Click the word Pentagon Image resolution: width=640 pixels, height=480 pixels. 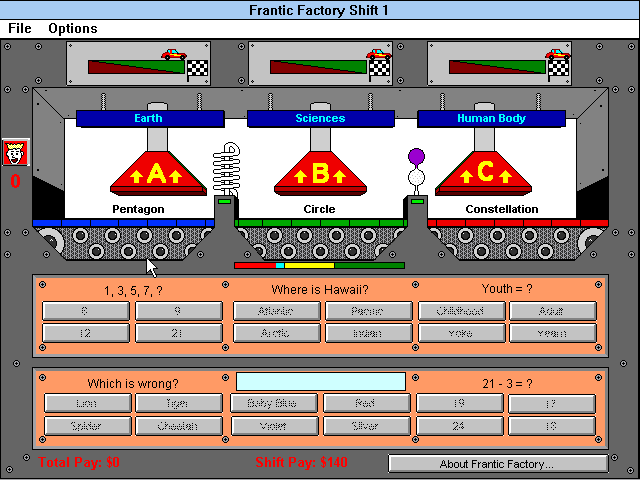point(138,209)
